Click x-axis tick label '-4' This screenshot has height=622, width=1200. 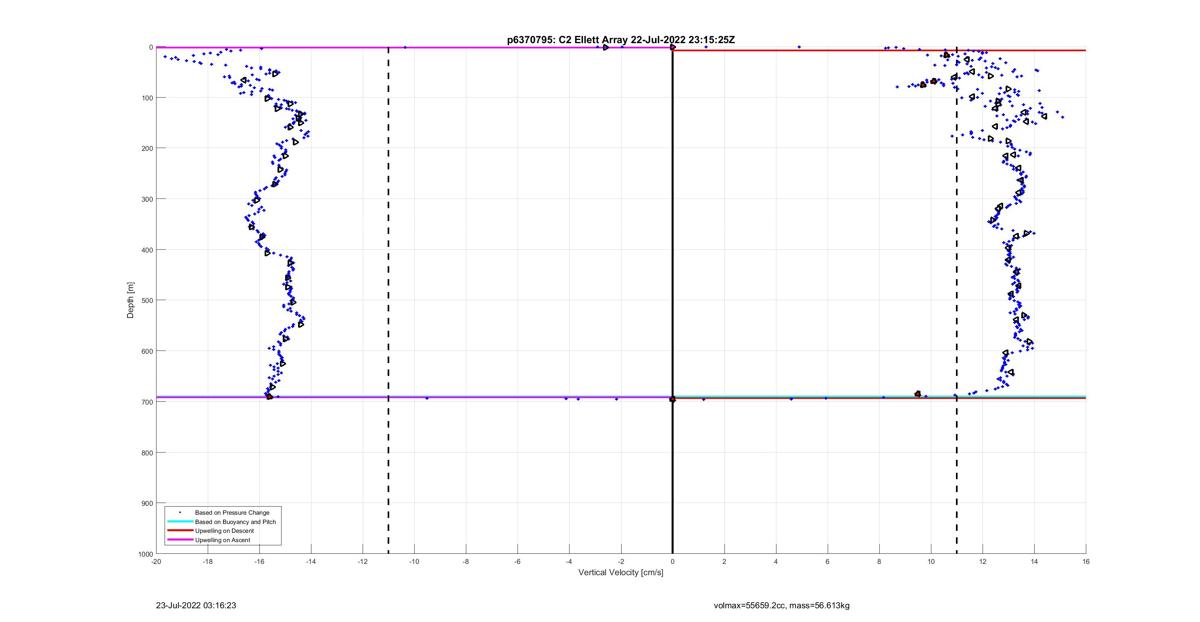[x=569, y=562]
